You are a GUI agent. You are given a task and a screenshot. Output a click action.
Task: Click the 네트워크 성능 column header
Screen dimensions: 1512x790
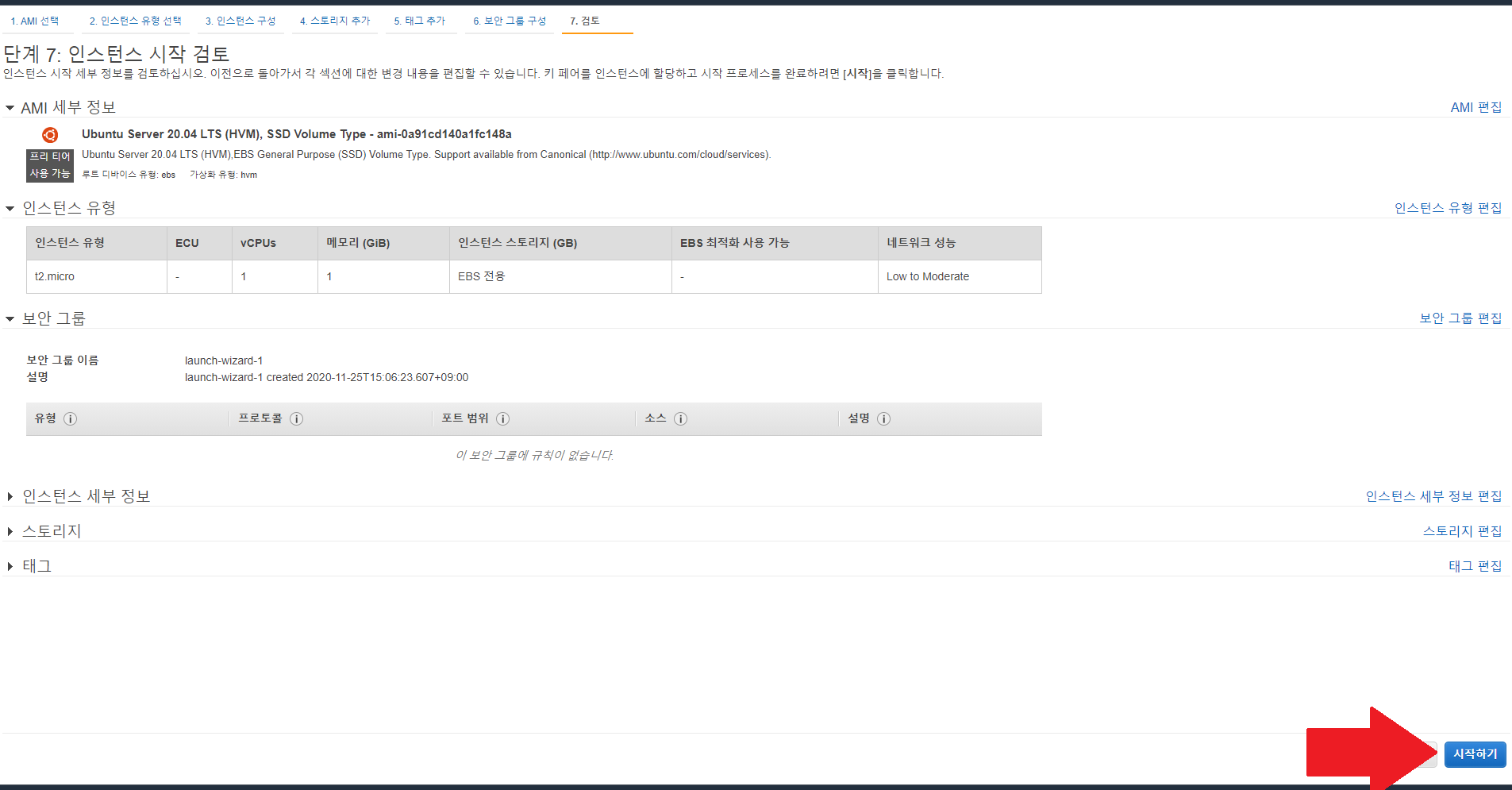pos(960,243)
